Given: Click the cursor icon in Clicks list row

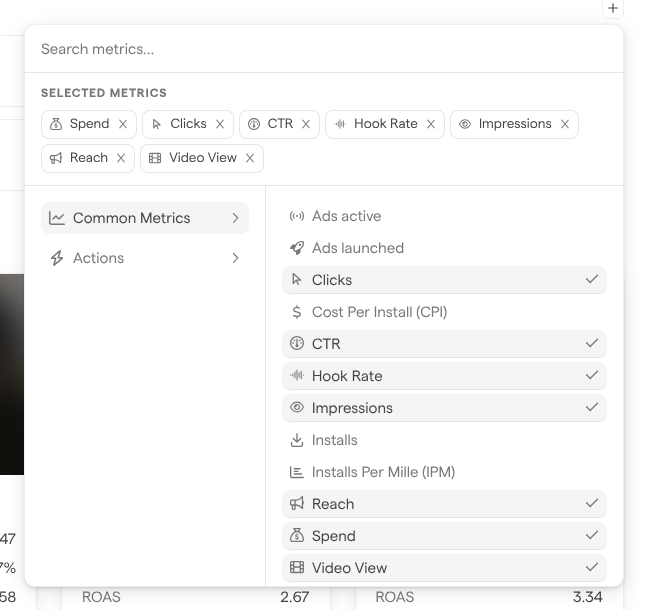Looking at the screenshot, I should coord(296,280).
